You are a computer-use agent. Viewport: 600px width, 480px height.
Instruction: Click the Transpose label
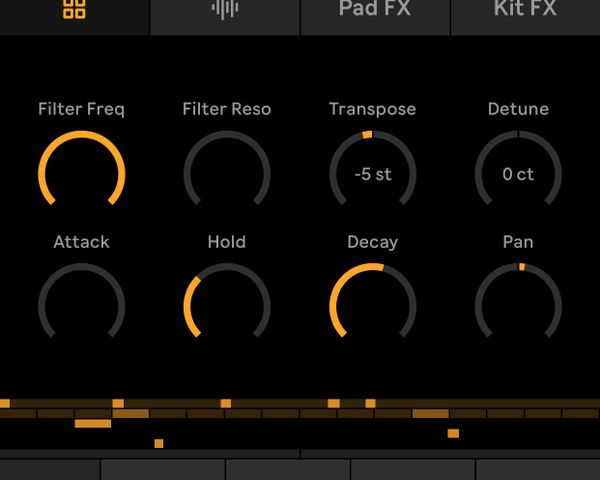point(373,109)
